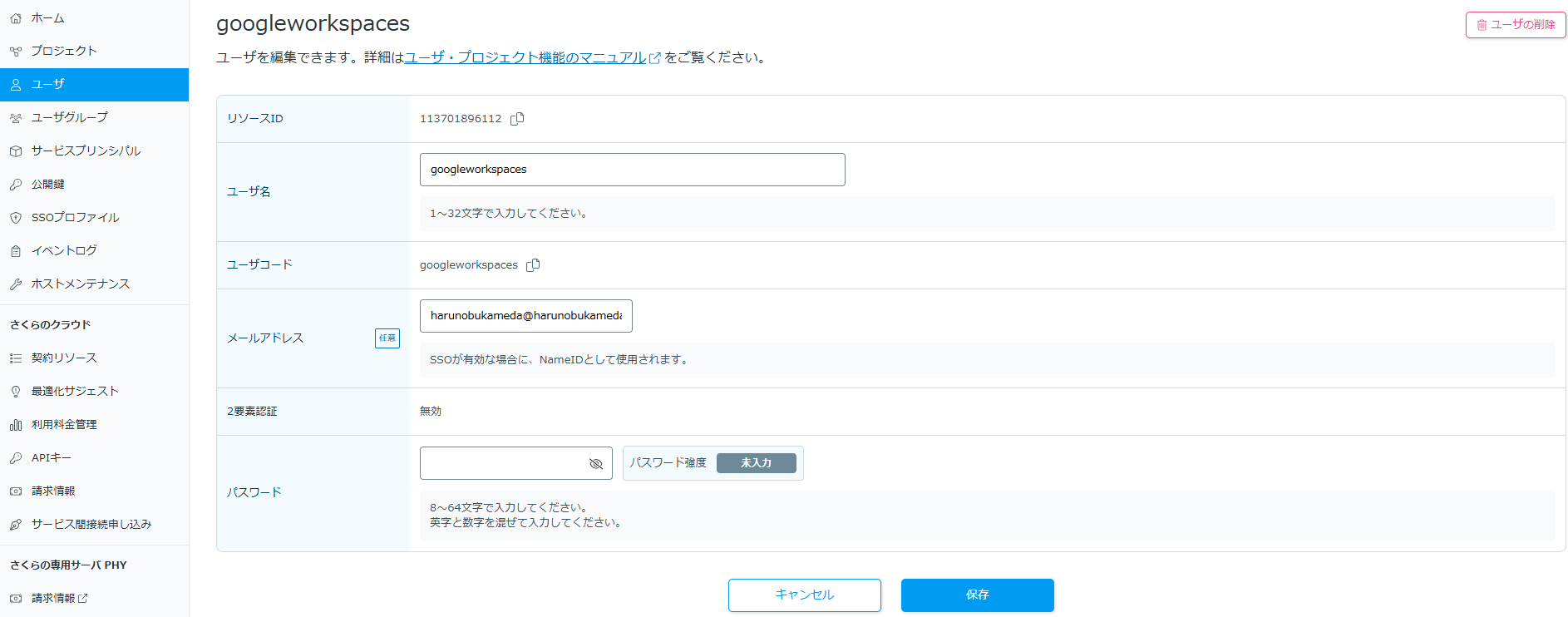
Task: Focus the パスワード input field
Action: point(516,463)
